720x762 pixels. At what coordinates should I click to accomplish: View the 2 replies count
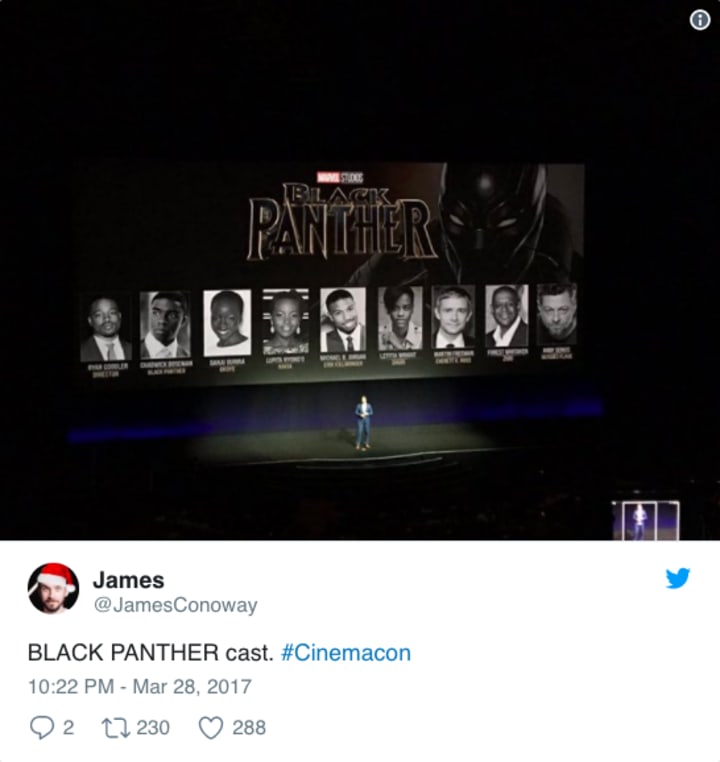pos(69,727)
